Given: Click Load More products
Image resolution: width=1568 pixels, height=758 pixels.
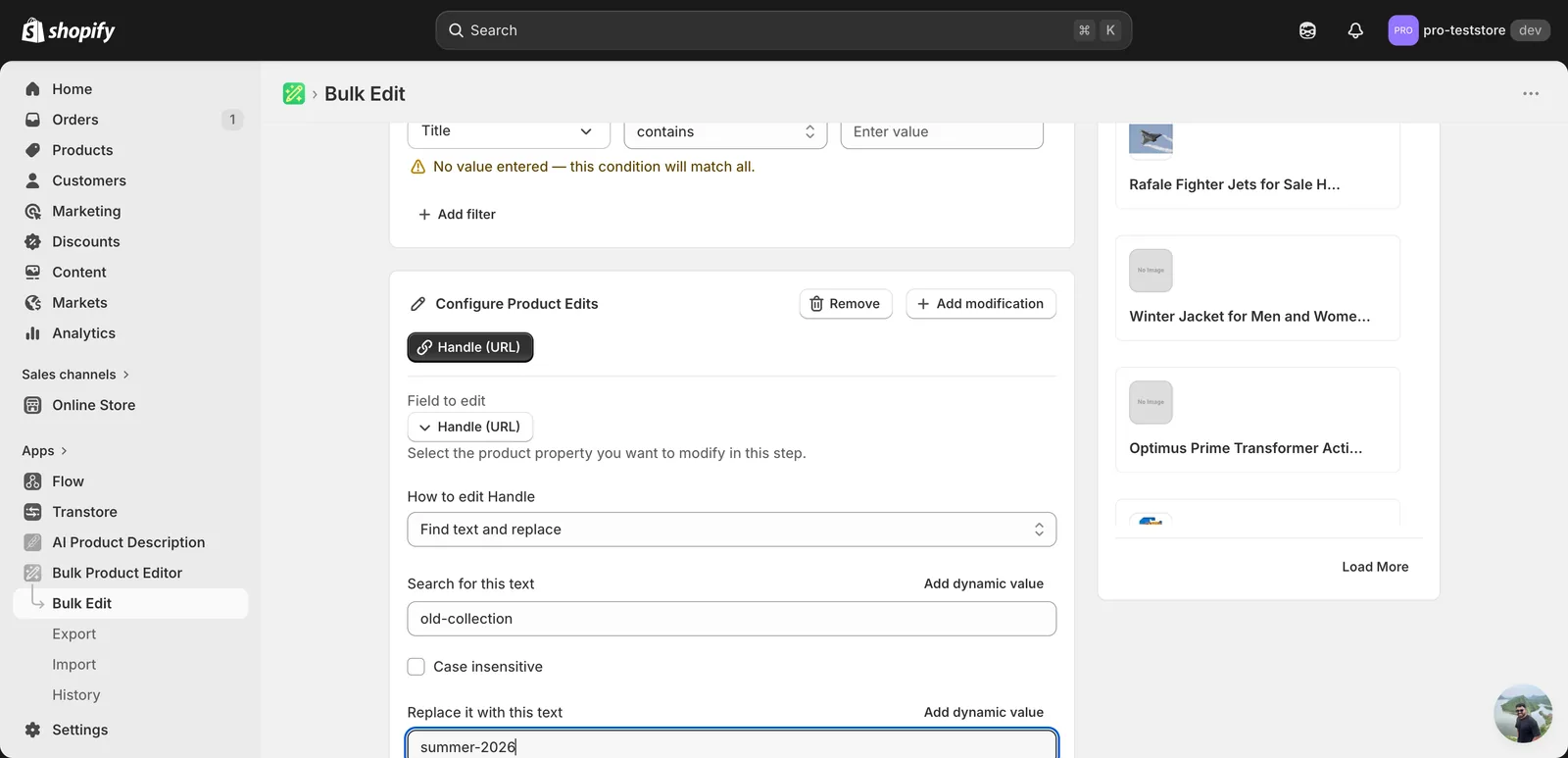Looking at the screenshot, I should coord(1375,567).
